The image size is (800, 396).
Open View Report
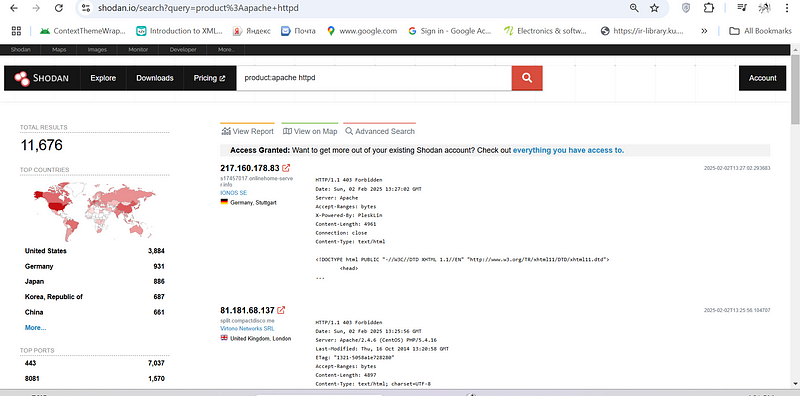coord(247,131)
